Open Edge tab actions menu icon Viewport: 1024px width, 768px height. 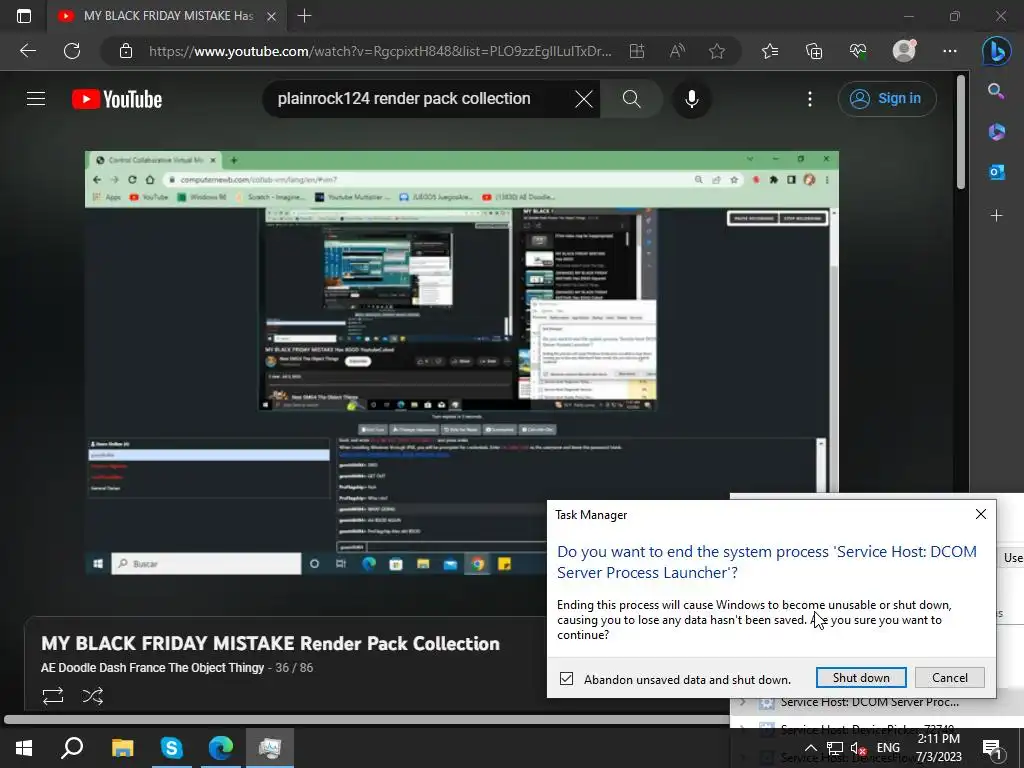click(x=24, y=16)
